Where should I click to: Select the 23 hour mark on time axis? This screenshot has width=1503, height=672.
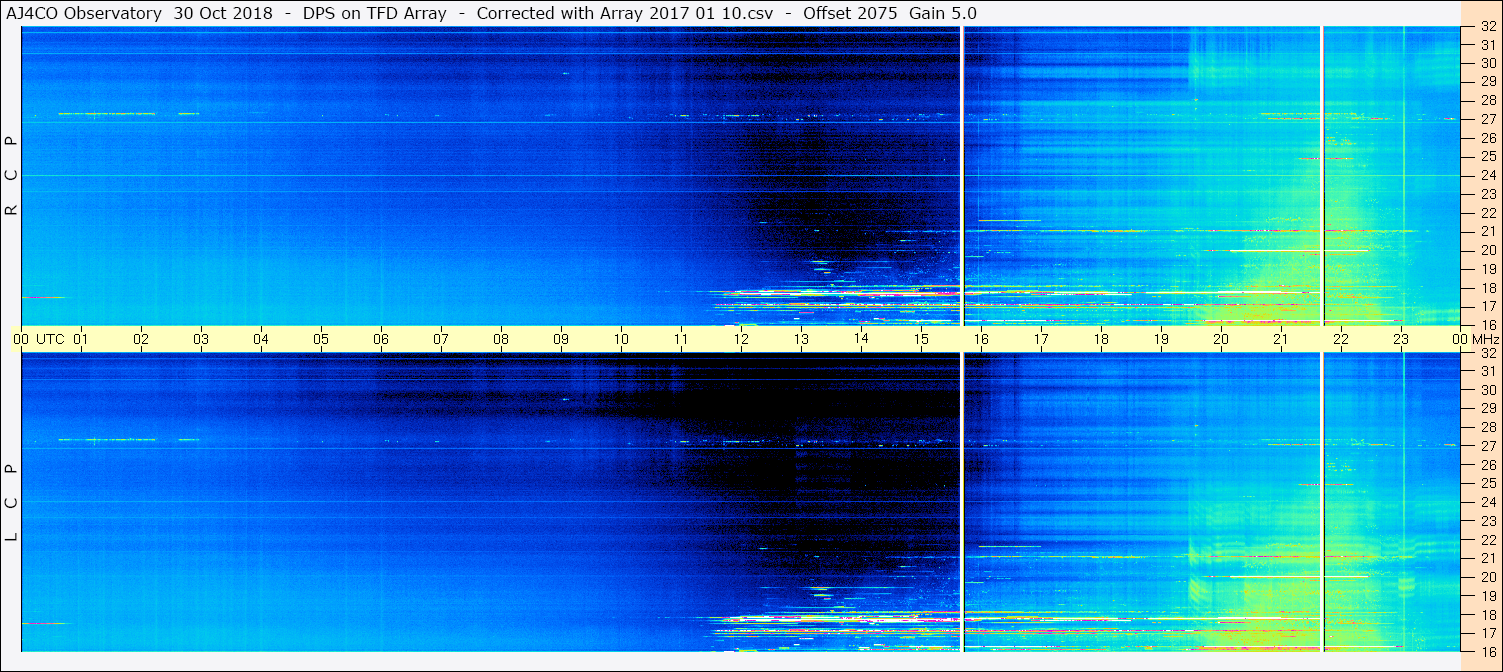click(x=1401, y=339)
